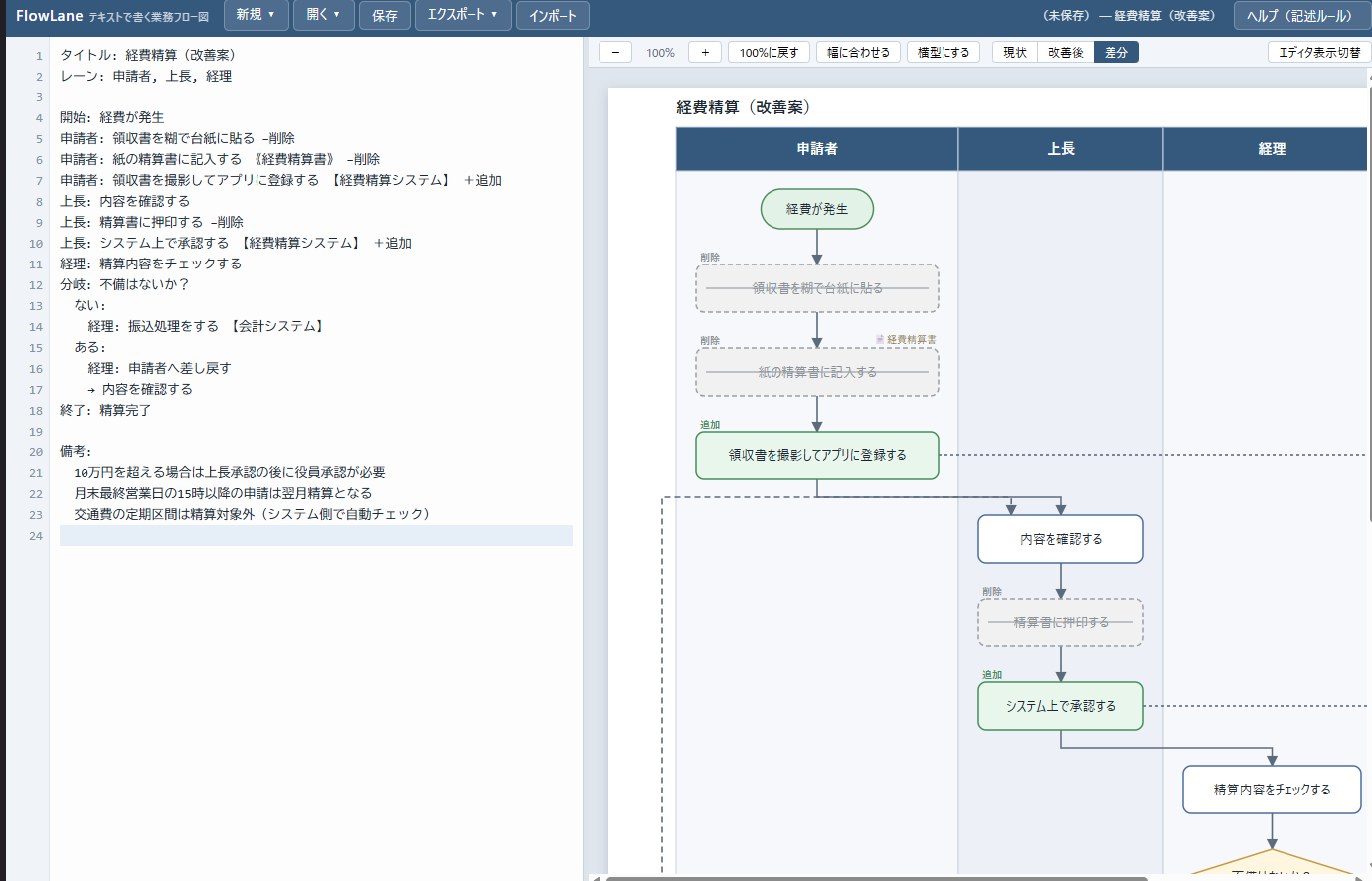The image size is (1372, 881).
Task: Click the empty editor line 24
Action: point(316,535)
